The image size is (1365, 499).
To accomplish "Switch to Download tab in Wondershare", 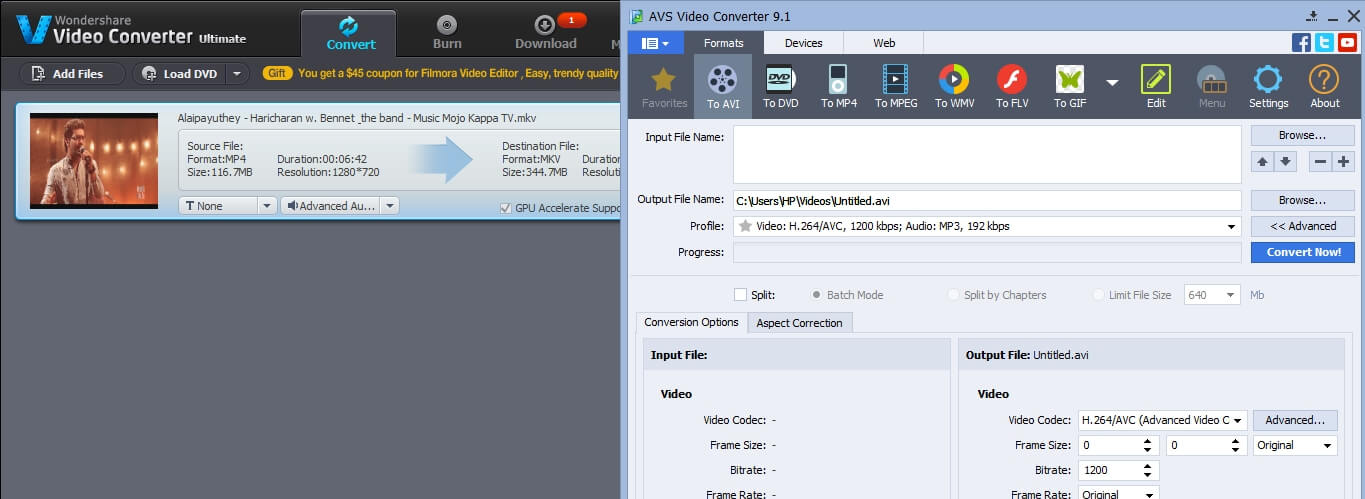I will point(546,33).
